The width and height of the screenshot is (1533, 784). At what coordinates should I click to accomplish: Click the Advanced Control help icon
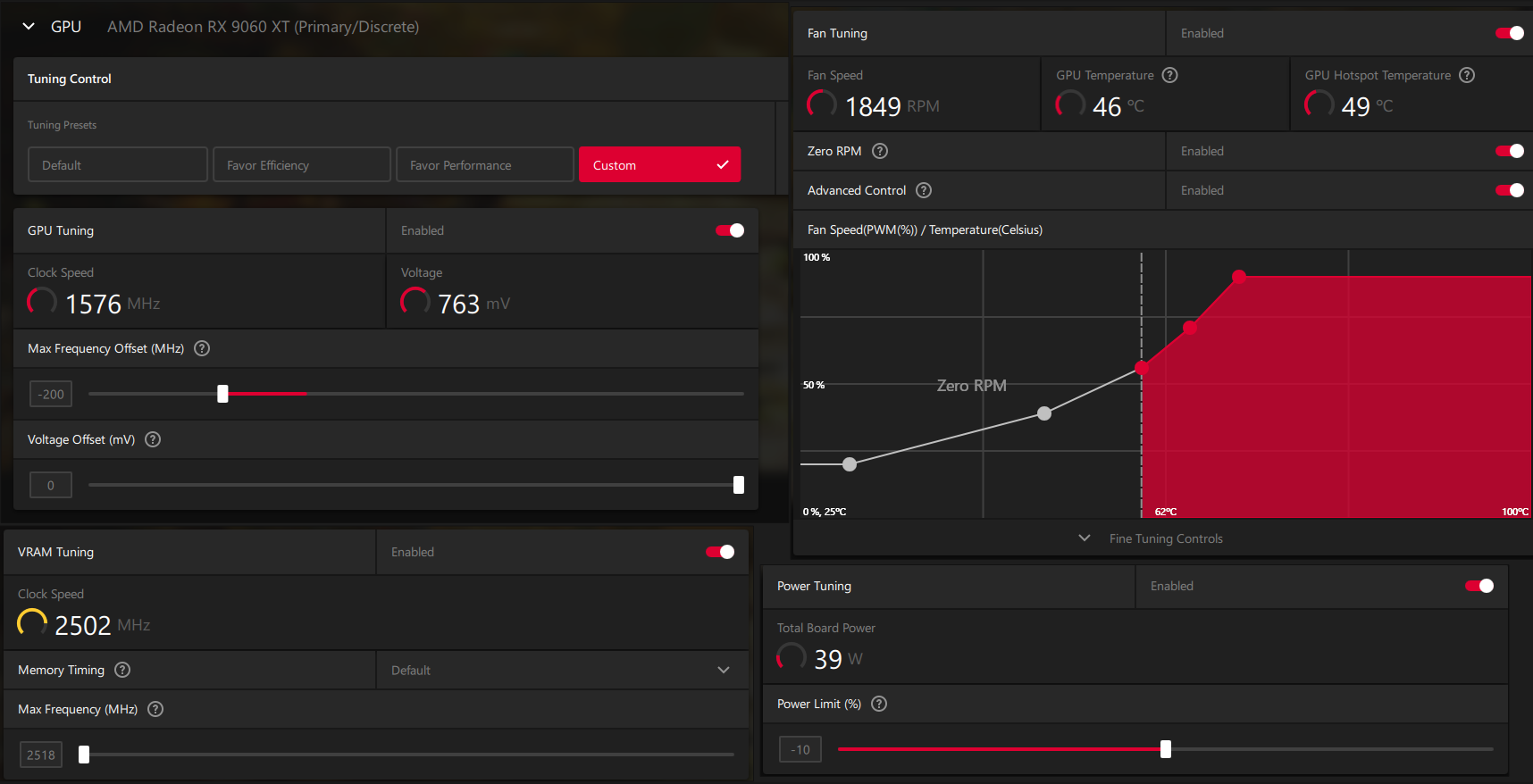924,190
